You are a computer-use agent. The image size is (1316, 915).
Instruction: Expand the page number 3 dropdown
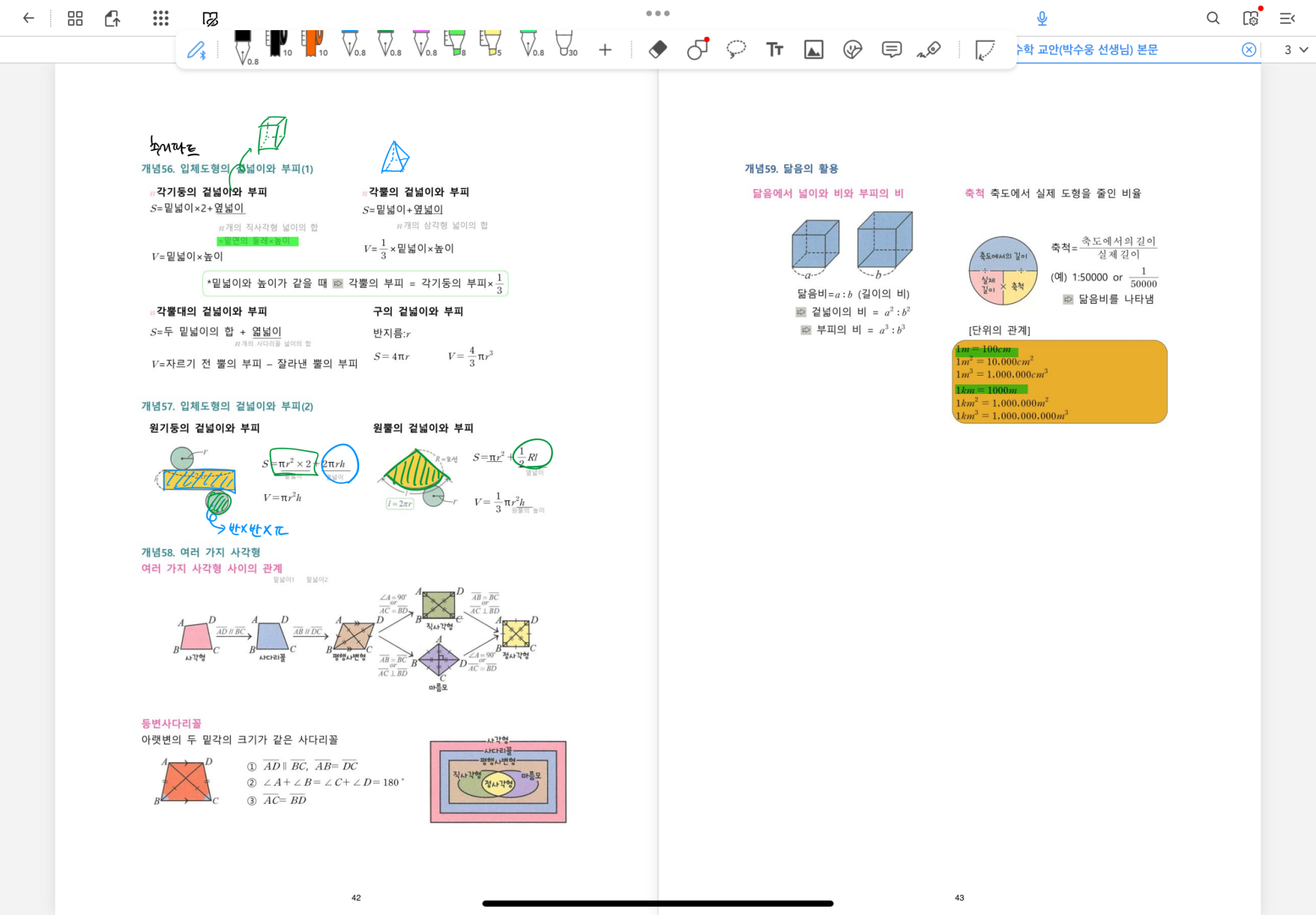pos(1295,50)
